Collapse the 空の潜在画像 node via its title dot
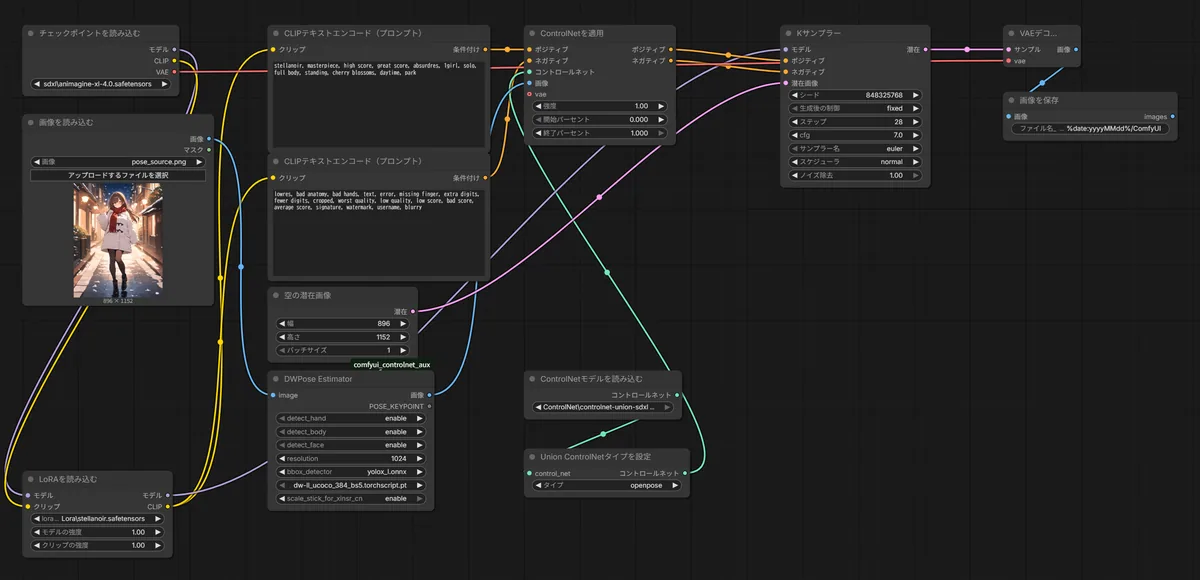Viewport: 1200px width, 580px height. (277, 295)
